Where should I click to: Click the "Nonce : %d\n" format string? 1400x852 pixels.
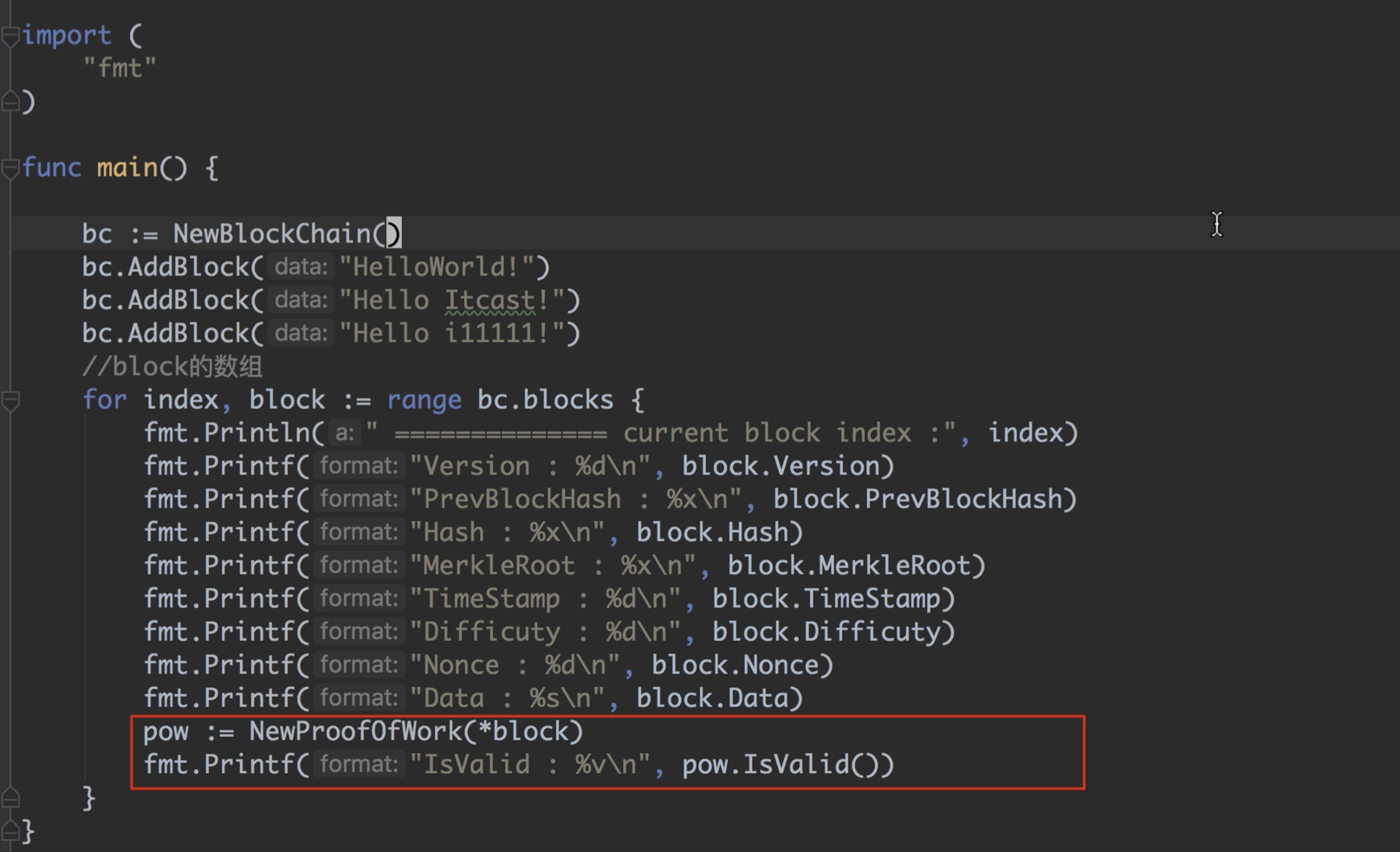(514, 665)
